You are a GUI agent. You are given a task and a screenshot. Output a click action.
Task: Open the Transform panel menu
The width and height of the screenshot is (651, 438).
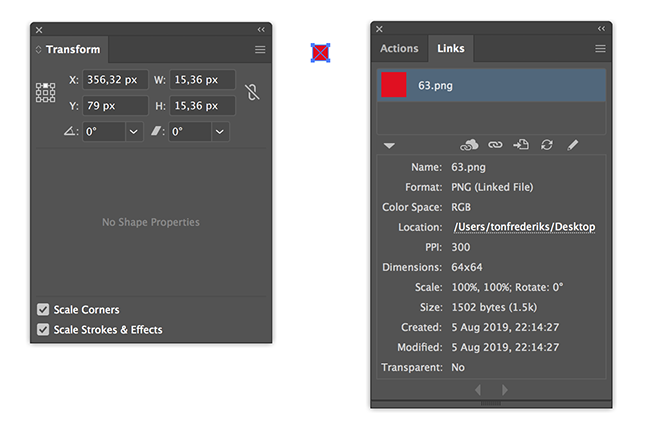[260, 50]
